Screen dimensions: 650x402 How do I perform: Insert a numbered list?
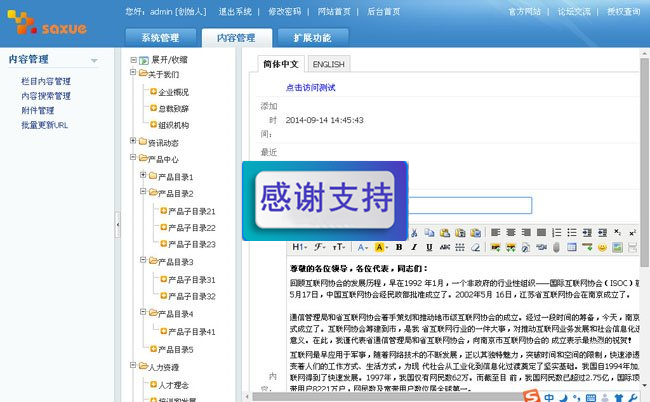pyautogui.click(x=557, y=232)
